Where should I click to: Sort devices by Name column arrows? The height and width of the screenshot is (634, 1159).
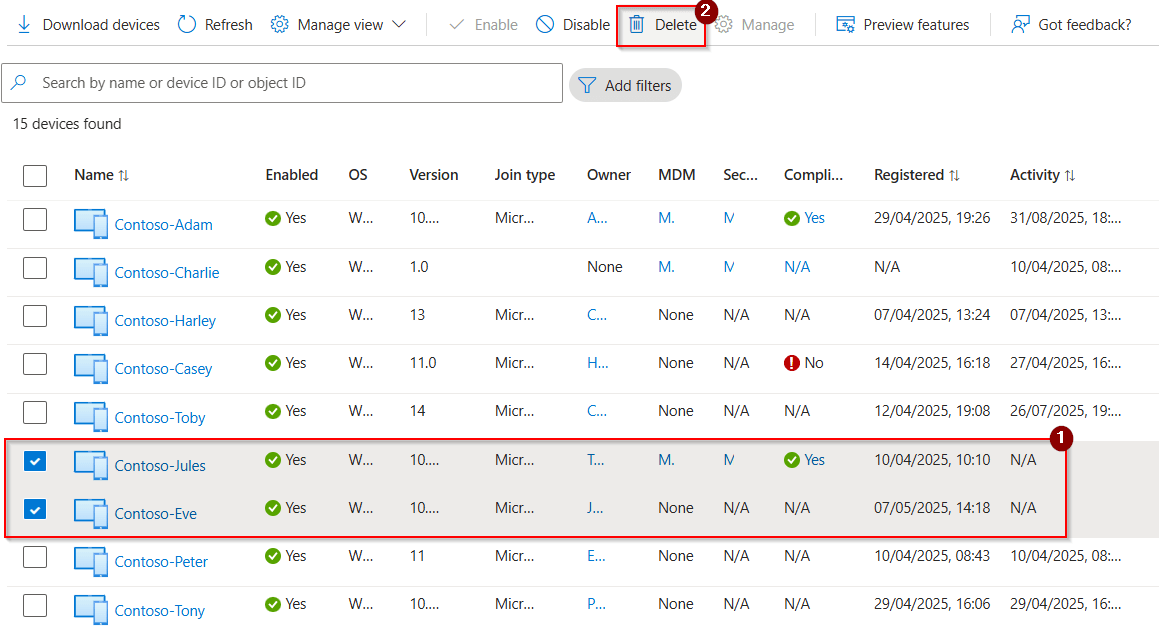point(123,175)
